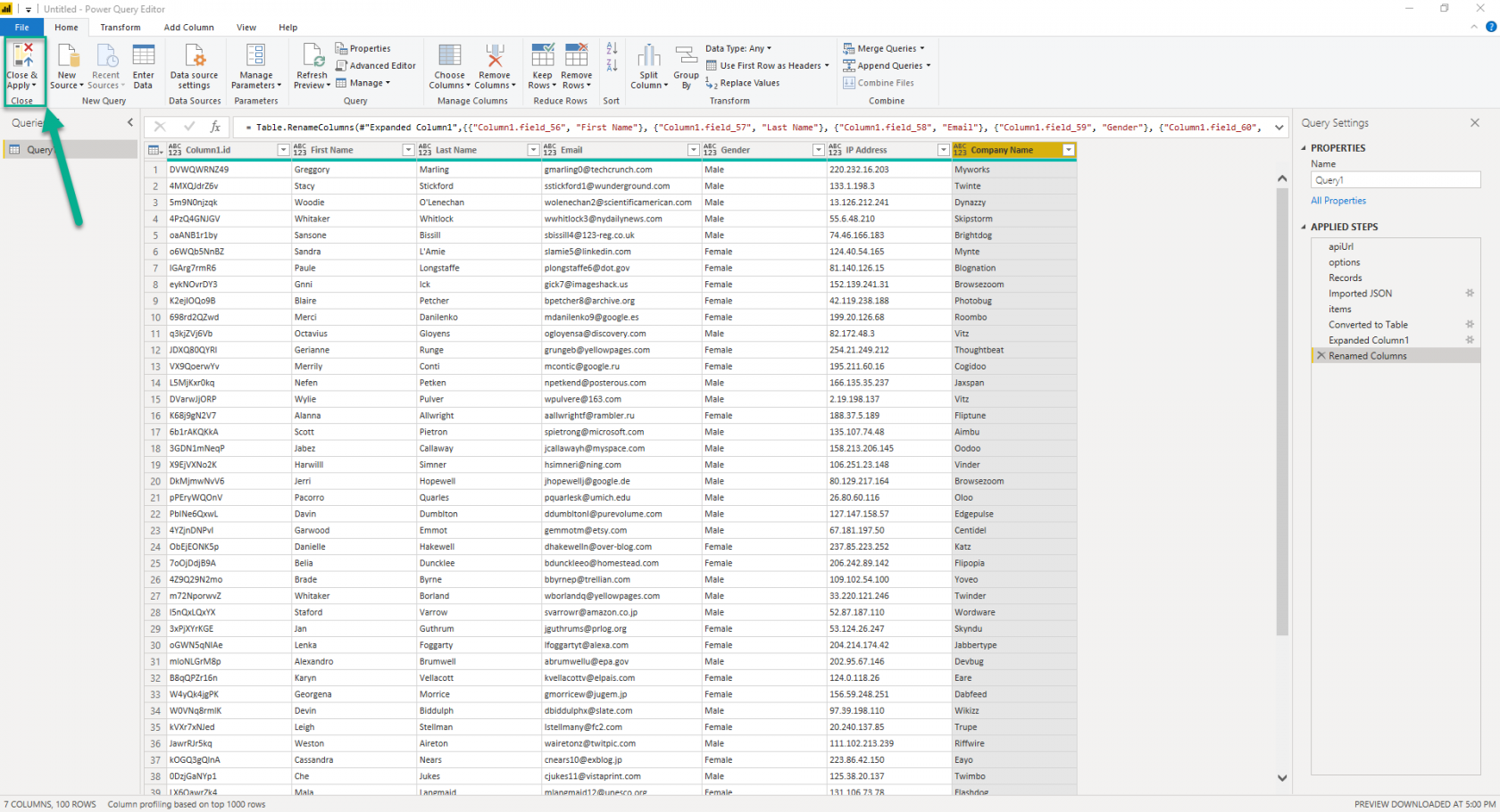Screen dimensions: 1500x812
Task: Click the Remove Rows icon
Action: [577, 55]
